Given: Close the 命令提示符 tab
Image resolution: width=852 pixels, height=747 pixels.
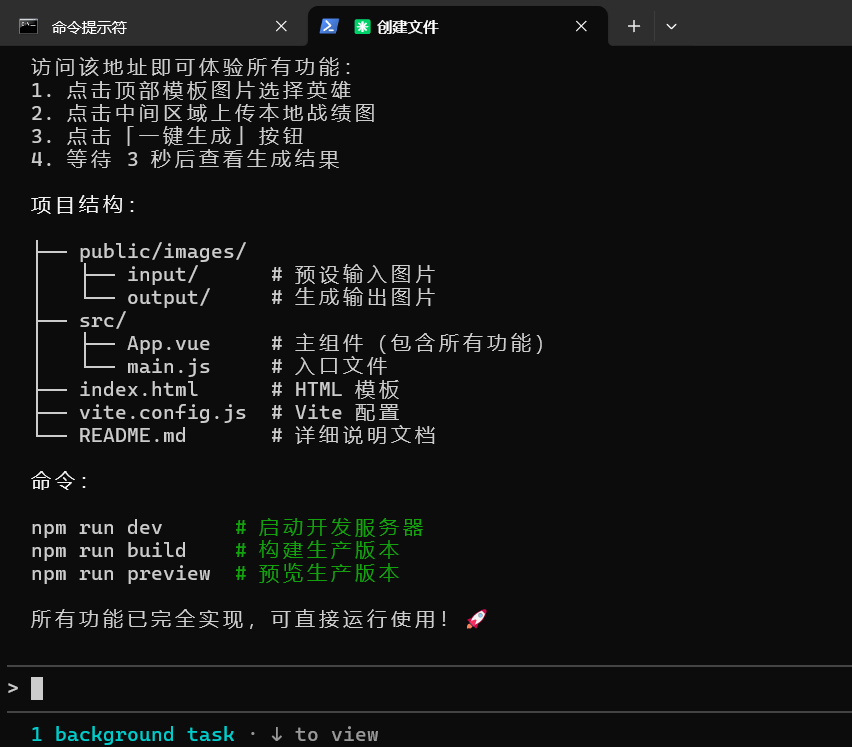Looking at the screenshot, I should point(281,26).
